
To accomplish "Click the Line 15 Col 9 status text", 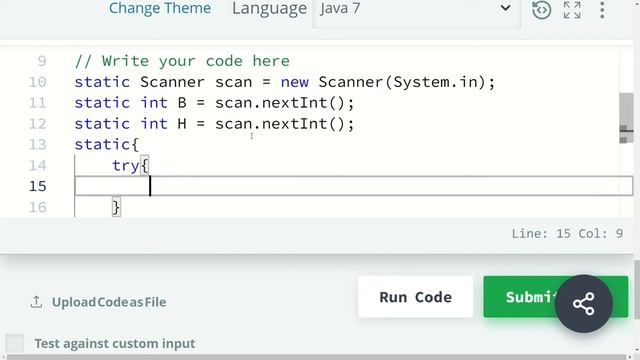I will point(567,233).
